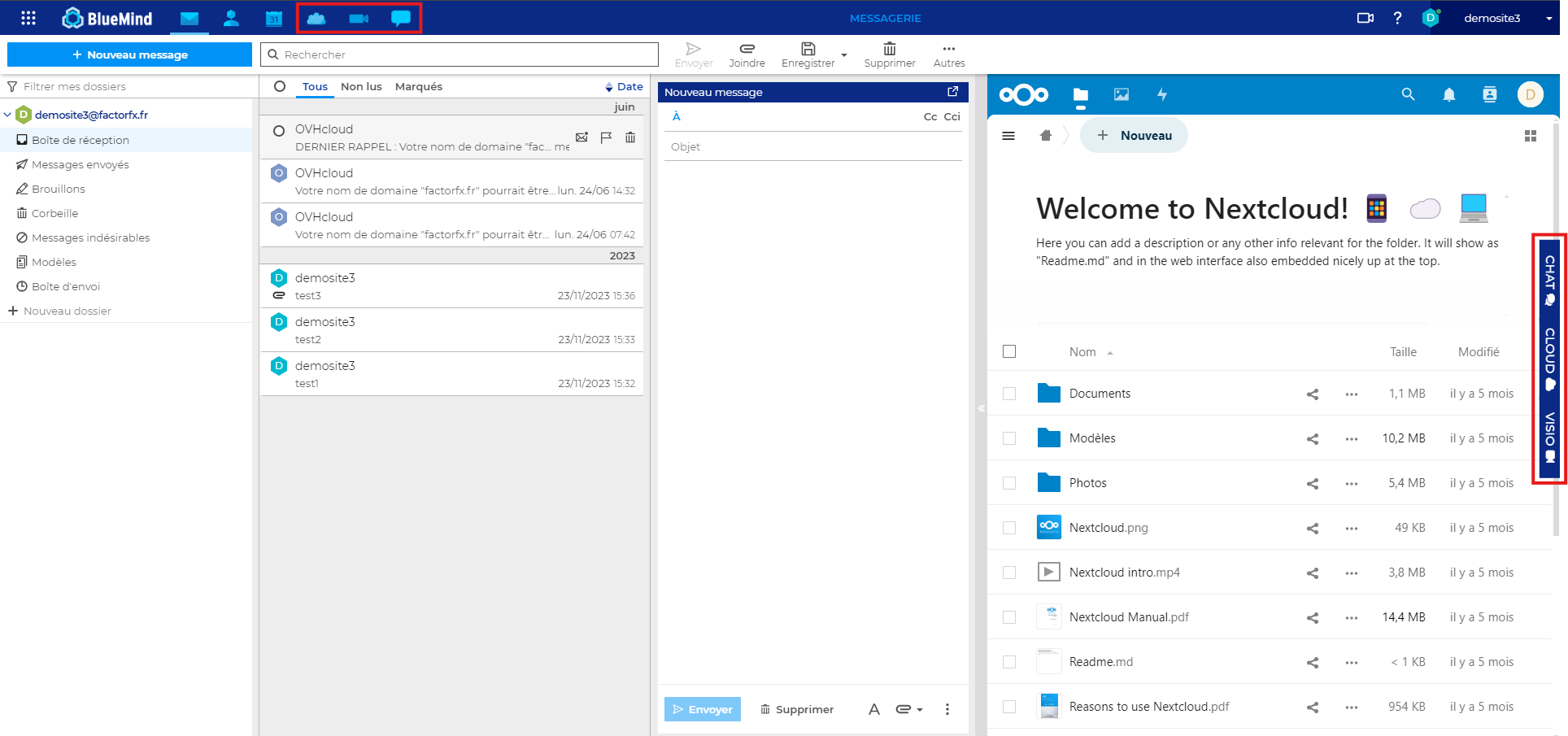Viewport: 1568px width, 736px height.
Task: Open the BlueMind apps grid launcher
Action: tap(28, 18)
